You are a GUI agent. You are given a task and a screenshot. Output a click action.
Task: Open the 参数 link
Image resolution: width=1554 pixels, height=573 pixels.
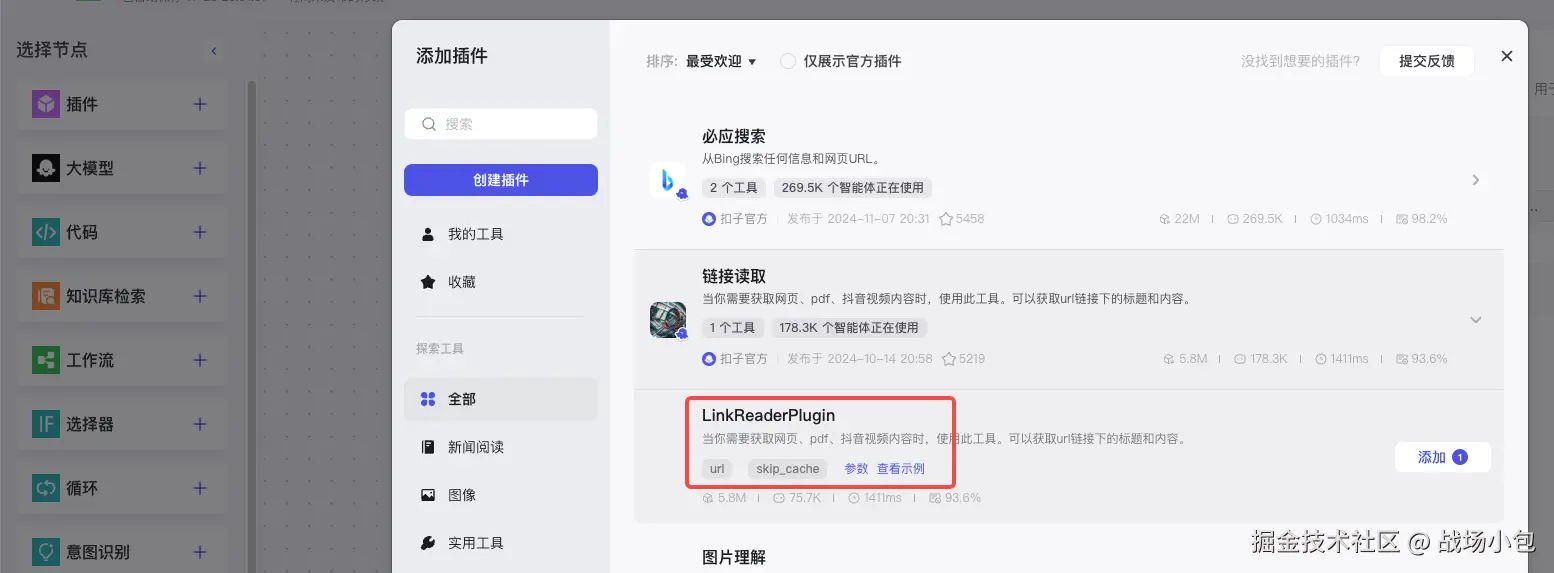coord(857,469)
